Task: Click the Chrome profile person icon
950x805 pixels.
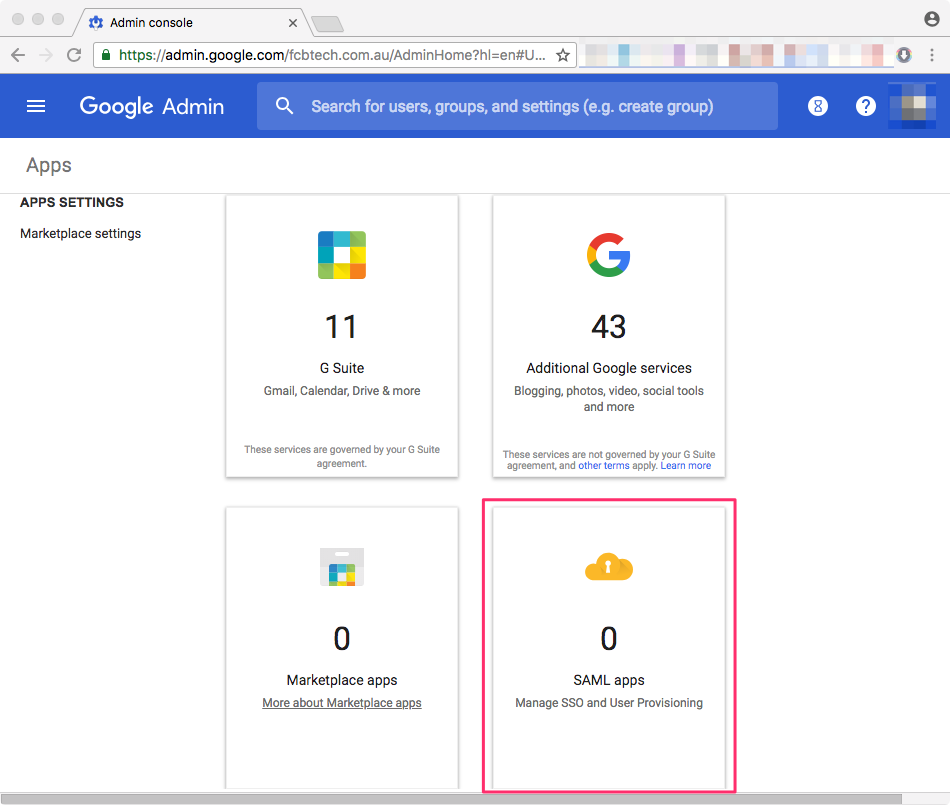Action: click(x=932, y=19)
